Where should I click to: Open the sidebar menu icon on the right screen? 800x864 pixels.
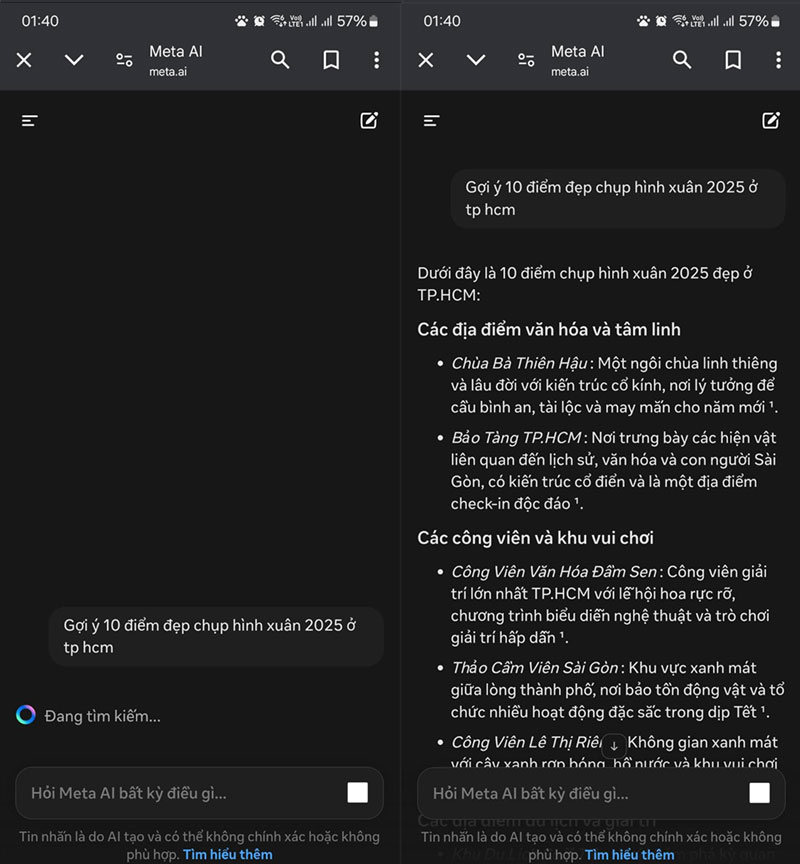[x=432, y=121]
